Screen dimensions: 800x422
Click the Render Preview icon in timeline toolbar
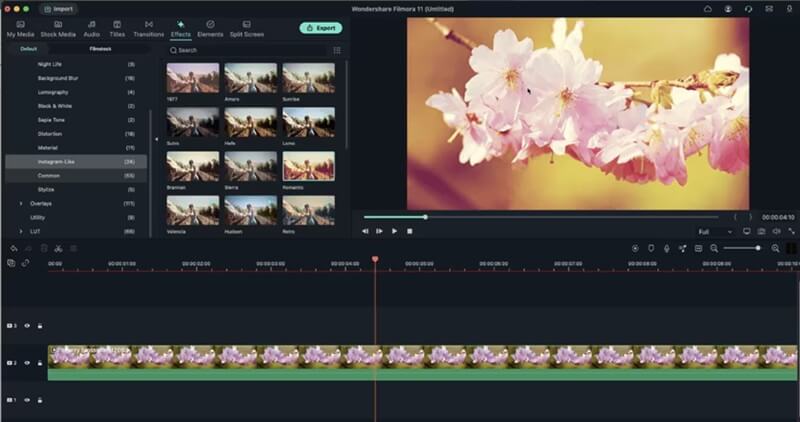635,248
